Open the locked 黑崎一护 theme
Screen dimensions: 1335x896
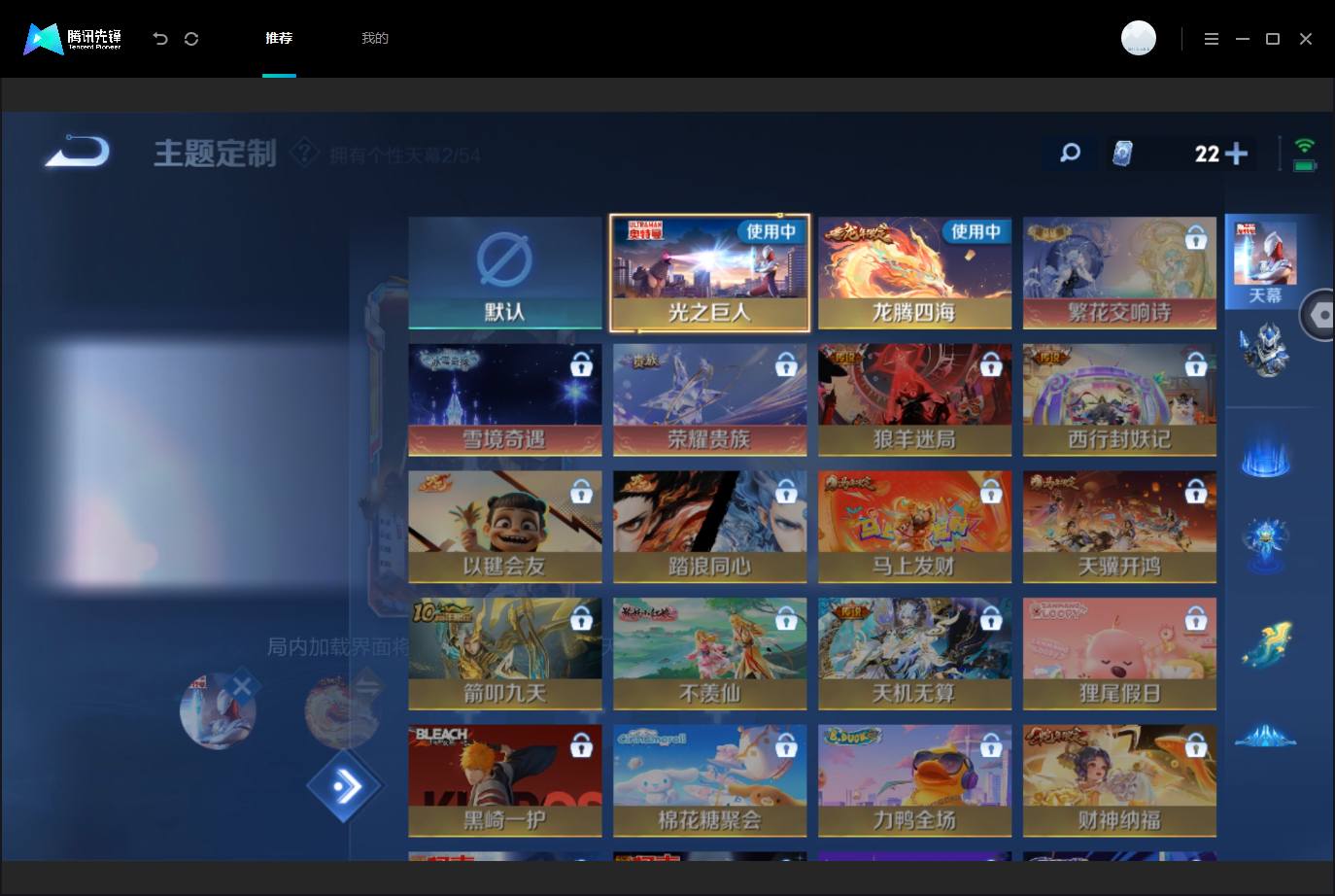click(x=505, y=780)
